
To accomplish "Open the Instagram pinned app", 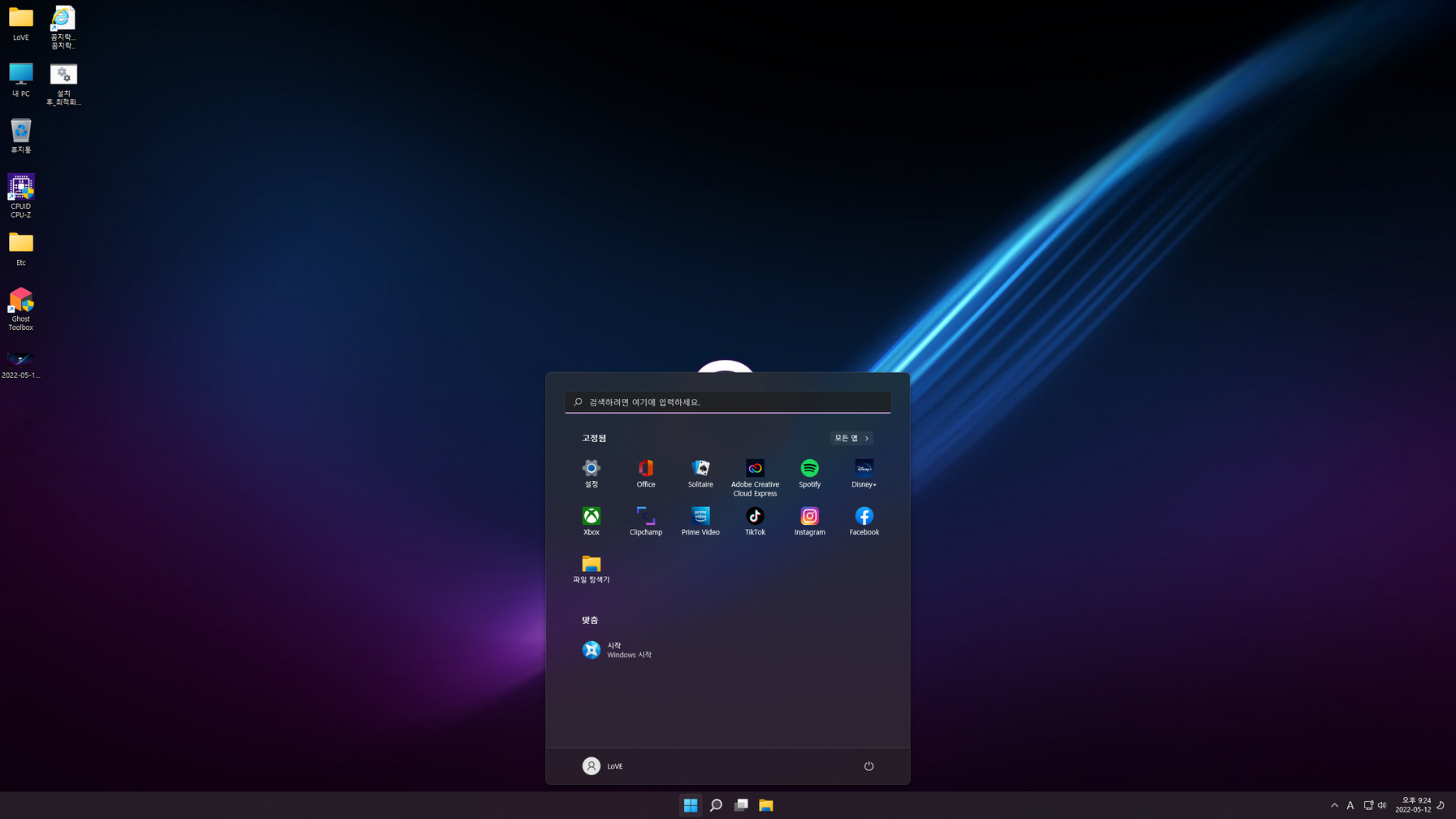I will point(809,522).
